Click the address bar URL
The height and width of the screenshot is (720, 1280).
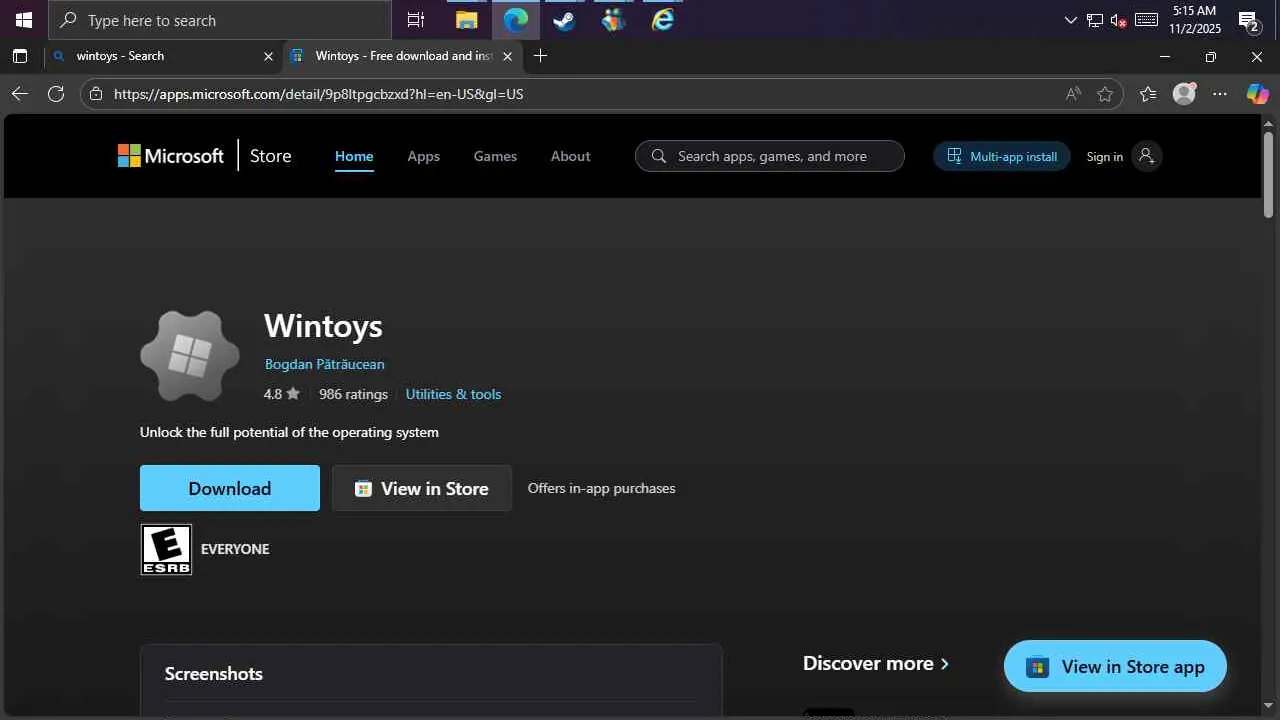pos(319,94)
